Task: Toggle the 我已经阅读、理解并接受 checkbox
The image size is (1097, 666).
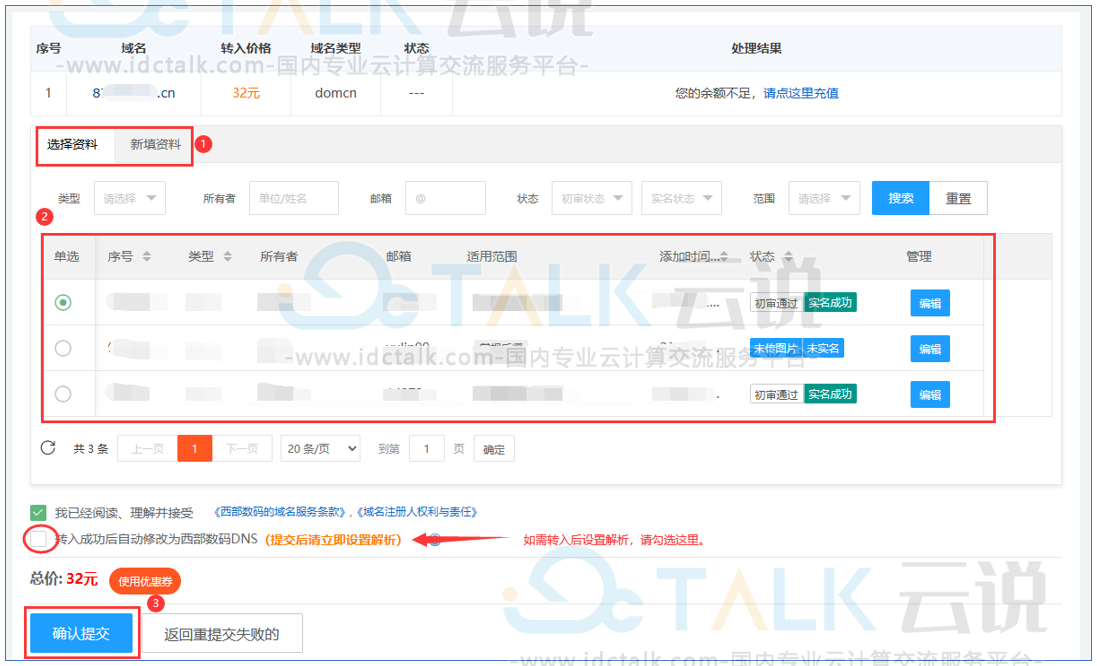Action: pos(38,513)
